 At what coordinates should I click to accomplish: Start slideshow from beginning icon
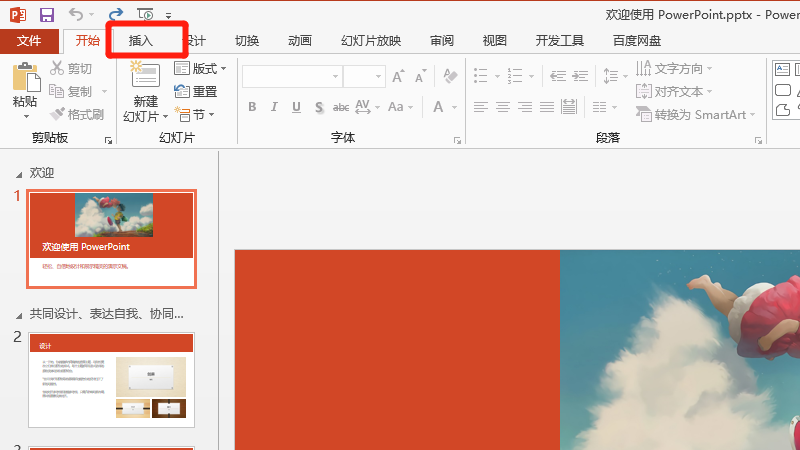[x=146, y=15]
